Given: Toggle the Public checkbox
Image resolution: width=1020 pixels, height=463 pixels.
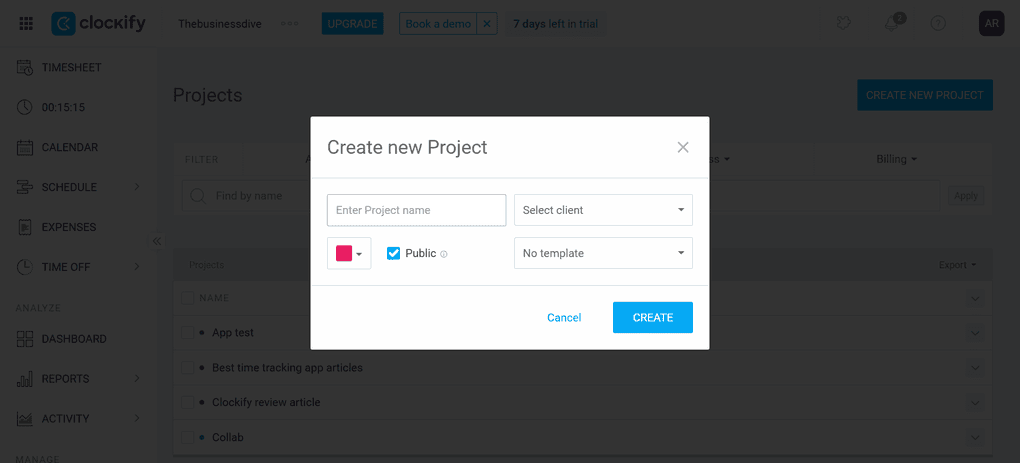Looking at the screenshot, I should [x=393, y=254].
